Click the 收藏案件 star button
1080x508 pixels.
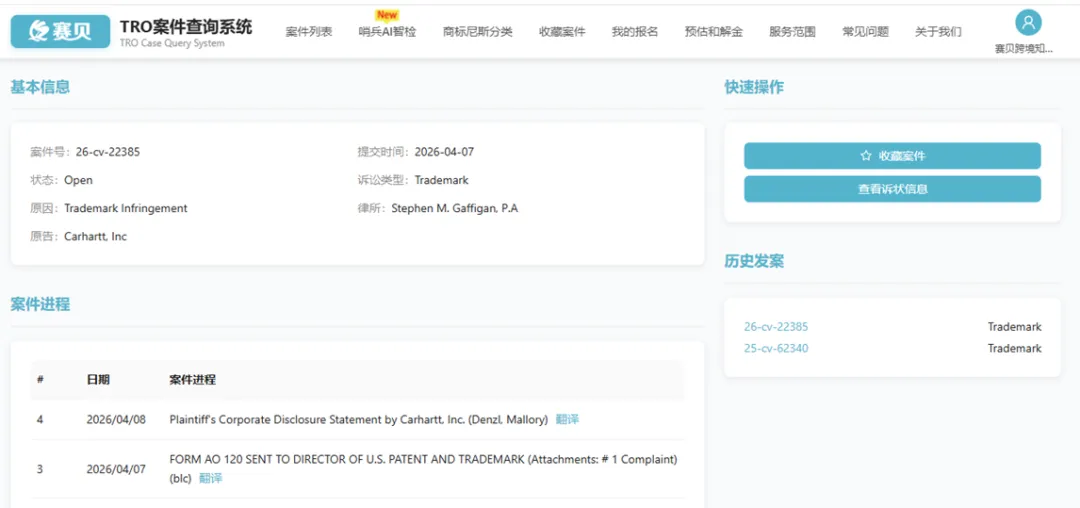point(892,156)
